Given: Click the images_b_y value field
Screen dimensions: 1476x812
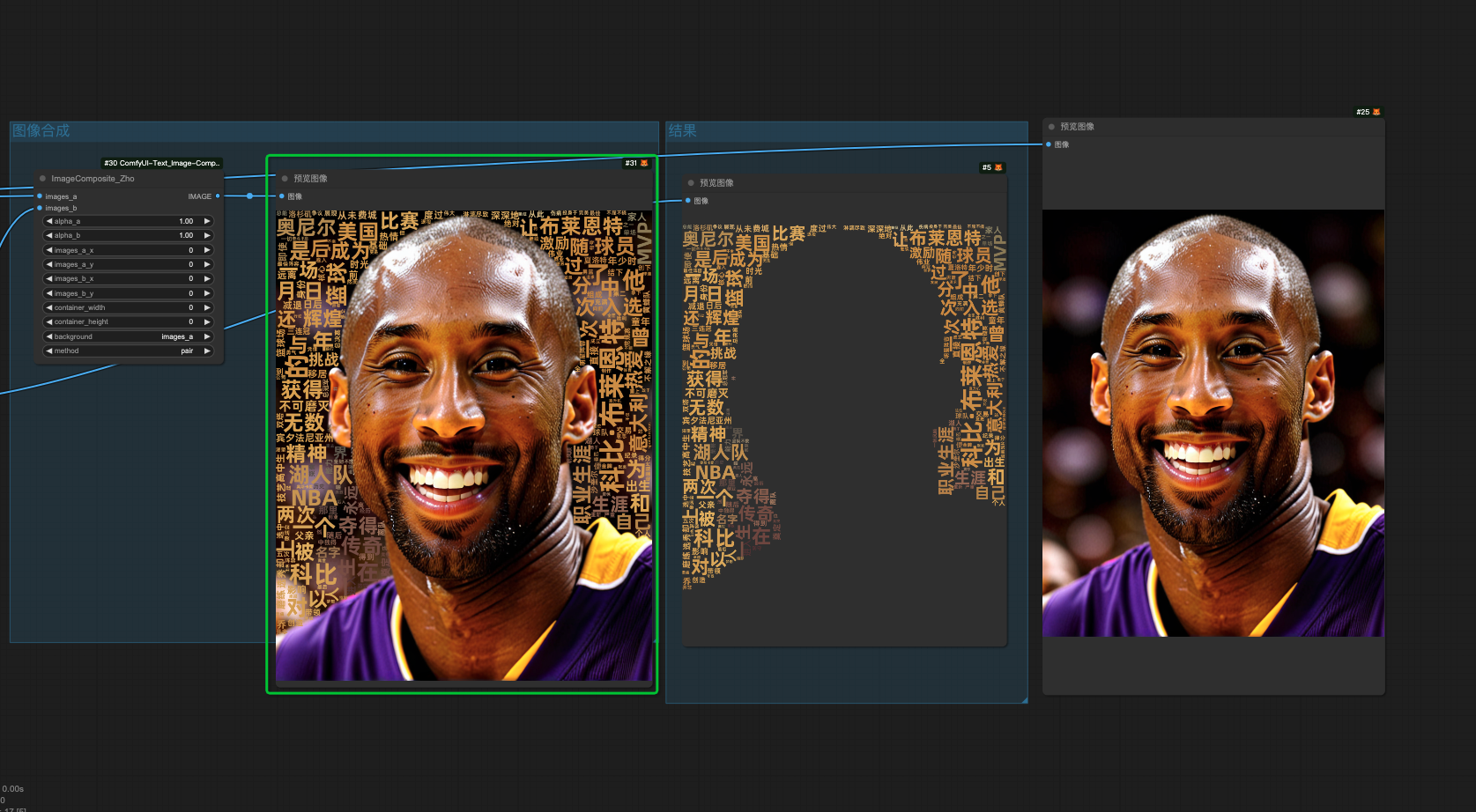Looking at the screenshot, I should pyautogui.click(x=129, y=293).
